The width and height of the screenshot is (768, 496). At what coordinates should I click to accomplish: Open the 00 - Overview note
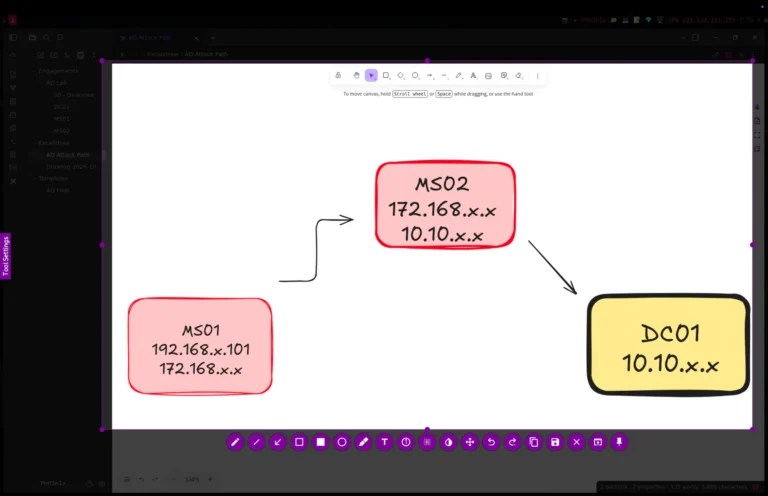coord(74,95)
